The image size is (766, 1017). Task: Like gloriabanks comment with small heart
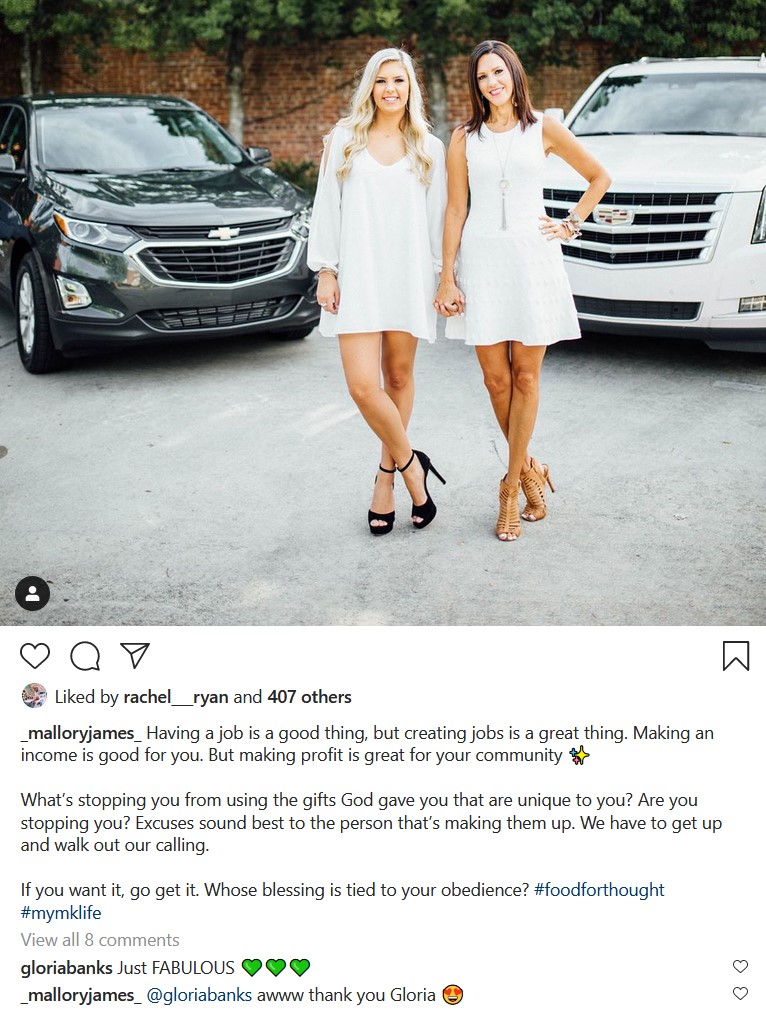pos(740,966)
